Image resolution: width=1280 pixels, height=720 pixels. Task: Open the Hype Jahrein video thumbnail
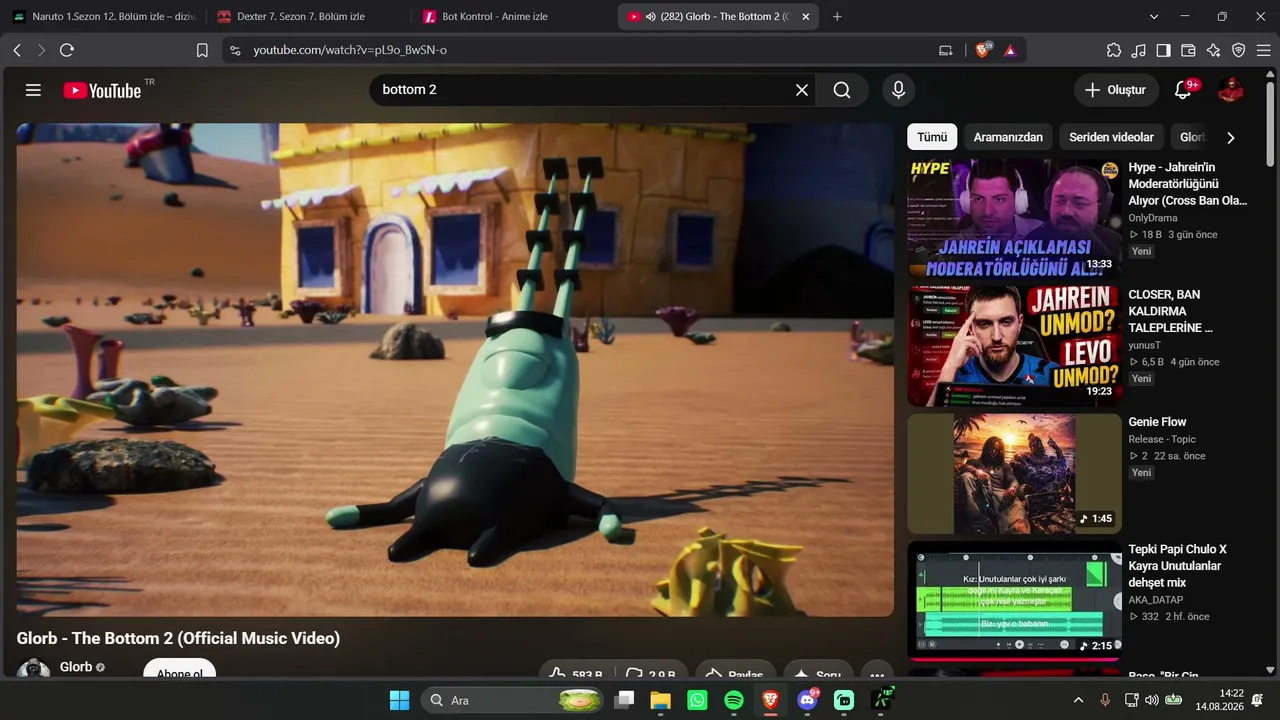[x=1014, y=218]
